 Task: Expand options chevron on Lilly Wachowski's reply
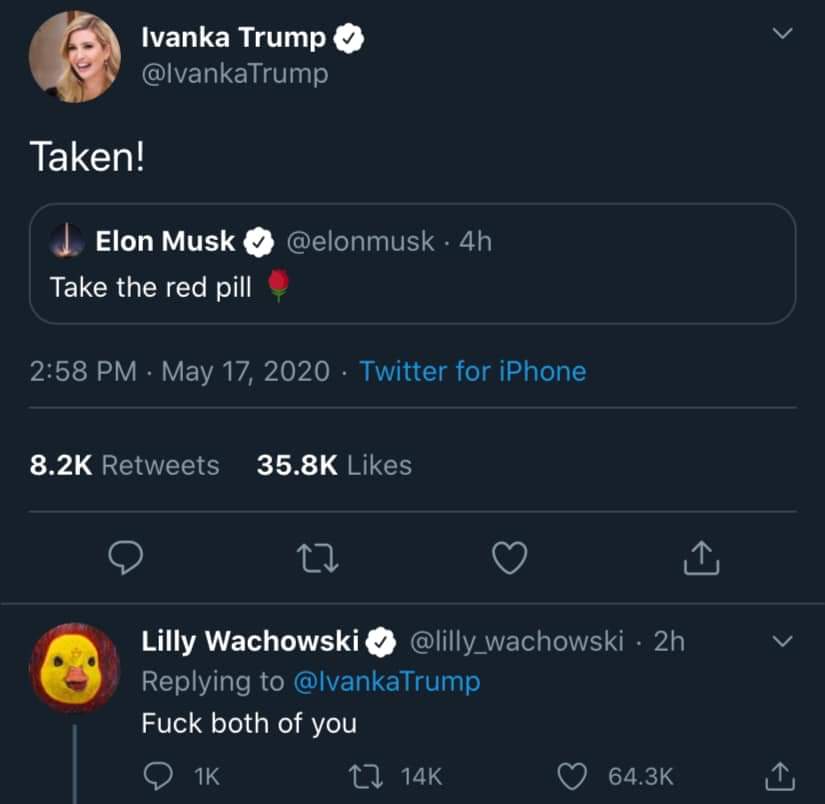[784, 640]
